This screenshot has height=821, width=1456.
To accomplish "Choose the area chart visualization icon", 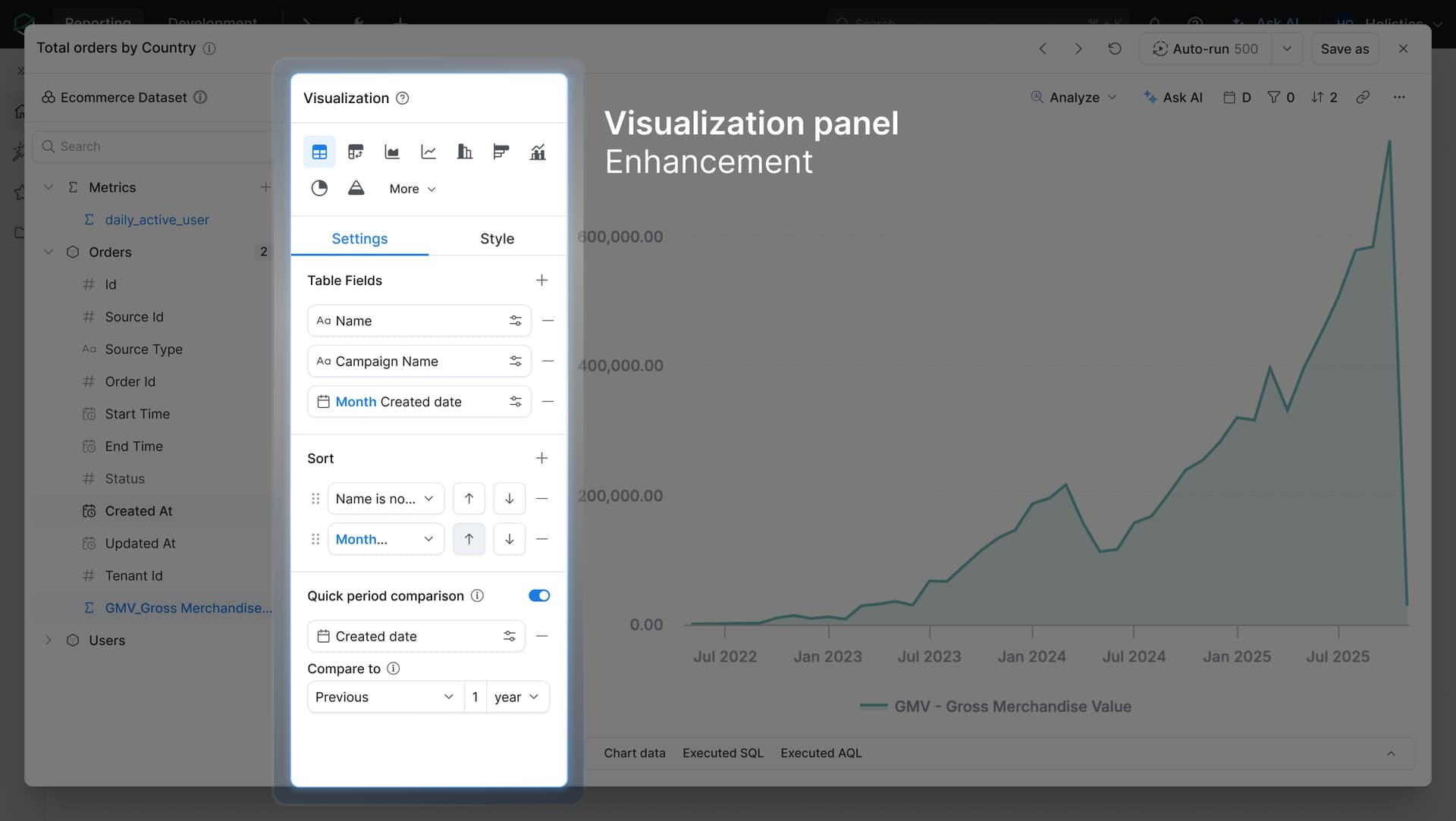I will tap(392, 152).
